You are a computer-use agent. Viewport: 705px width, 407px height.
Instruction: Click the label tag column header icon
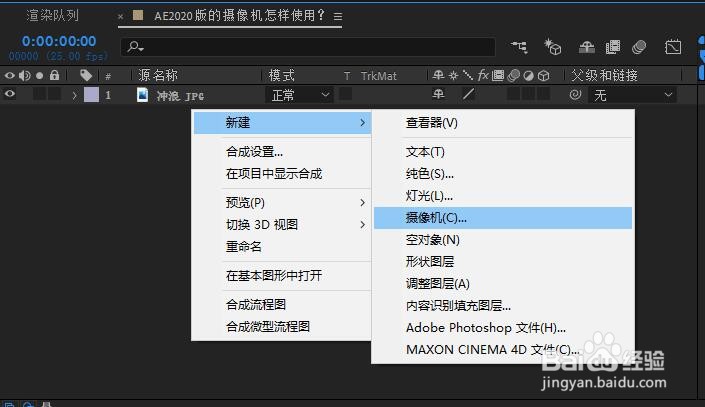(x=86, y=75)
